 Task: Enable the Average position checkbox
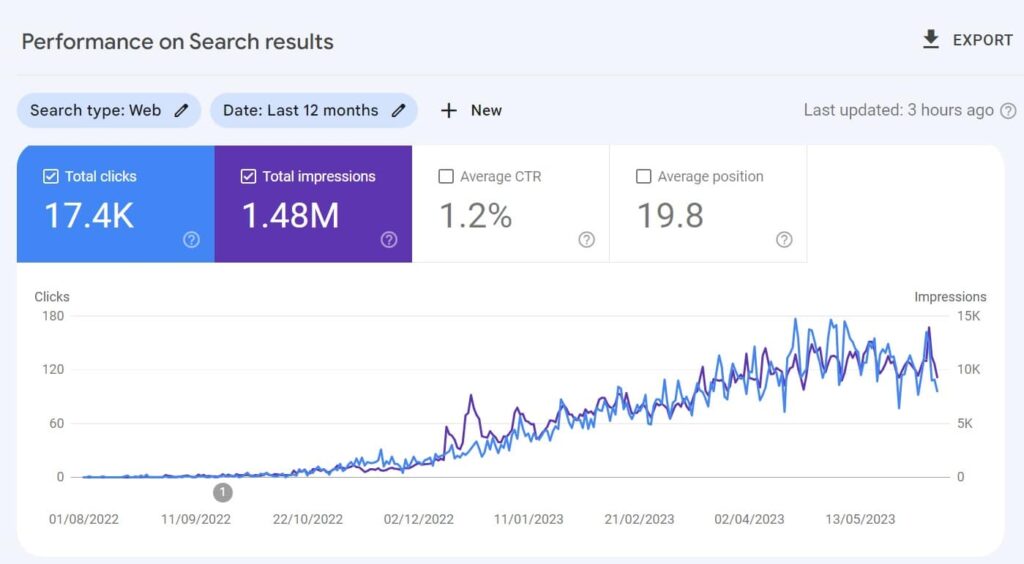644,177
